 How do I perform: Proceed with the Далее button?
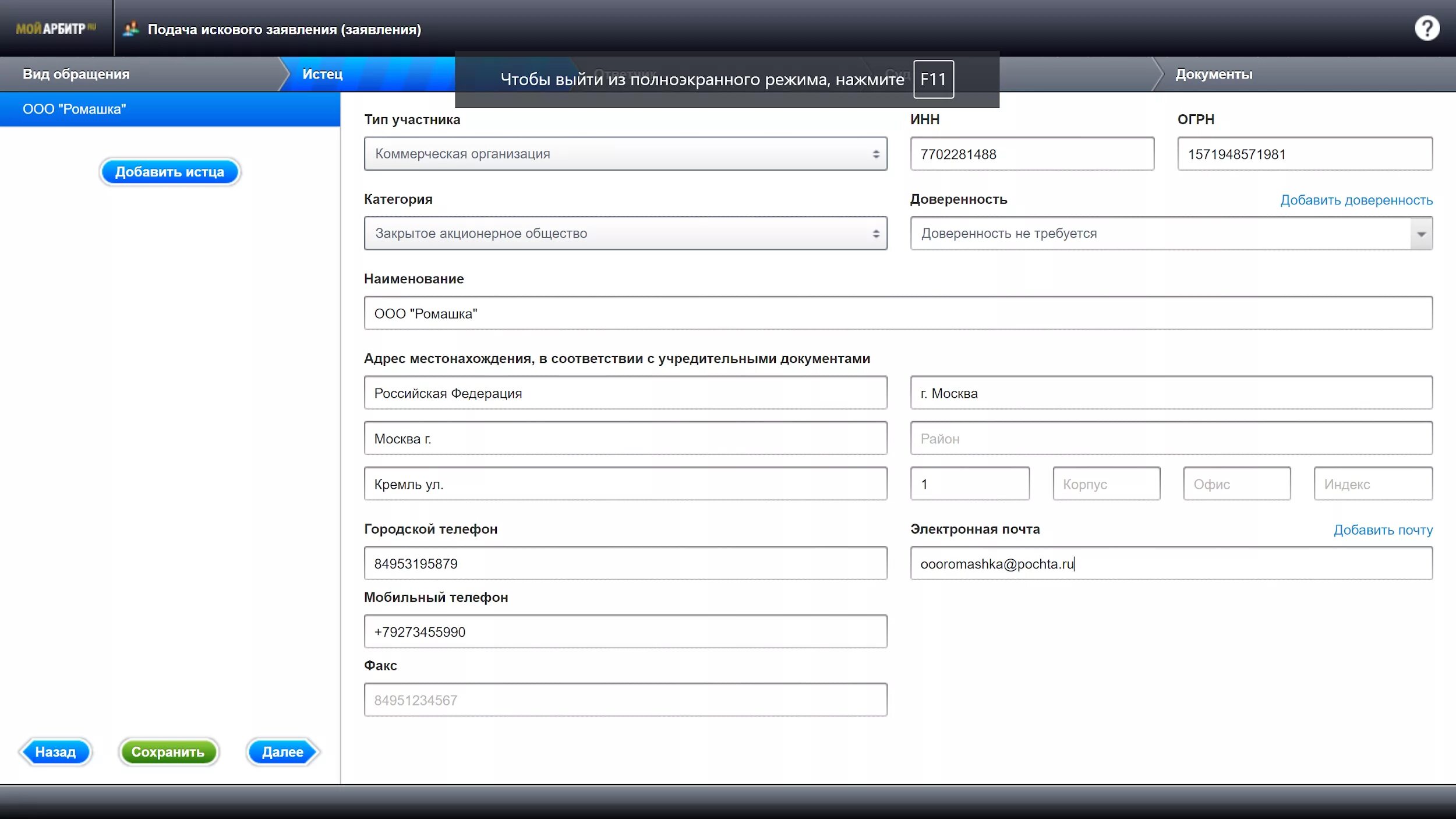tap(282, 751)
